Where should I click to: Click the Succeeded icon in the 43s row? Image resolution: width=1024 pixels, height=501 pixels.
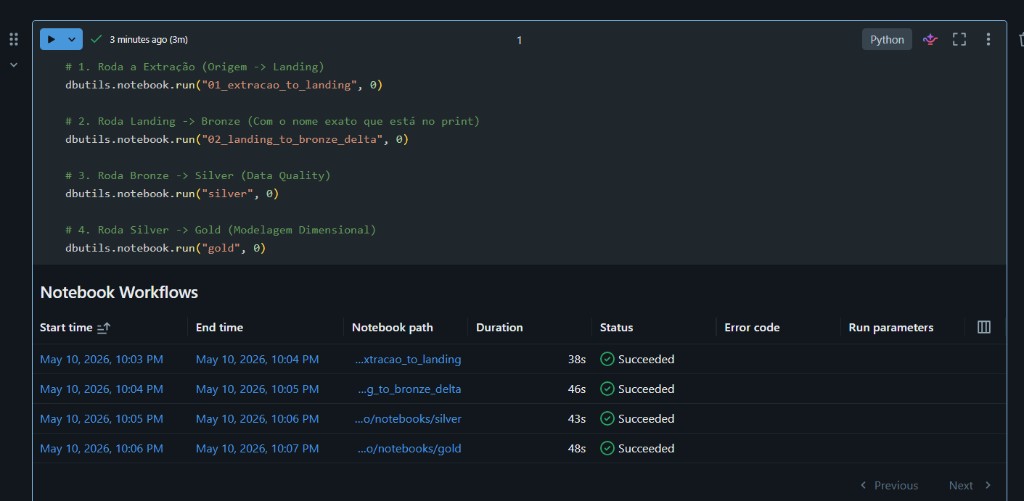(x=607, y=419)
